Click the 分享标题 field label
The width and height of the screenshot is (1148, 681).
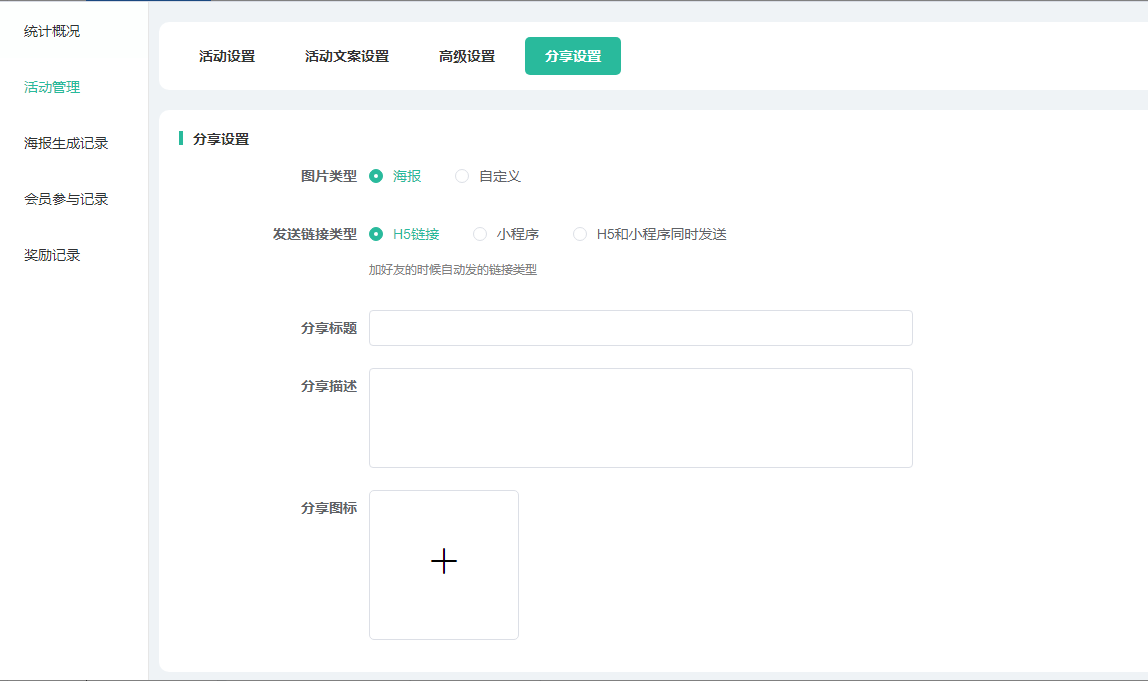329,328
